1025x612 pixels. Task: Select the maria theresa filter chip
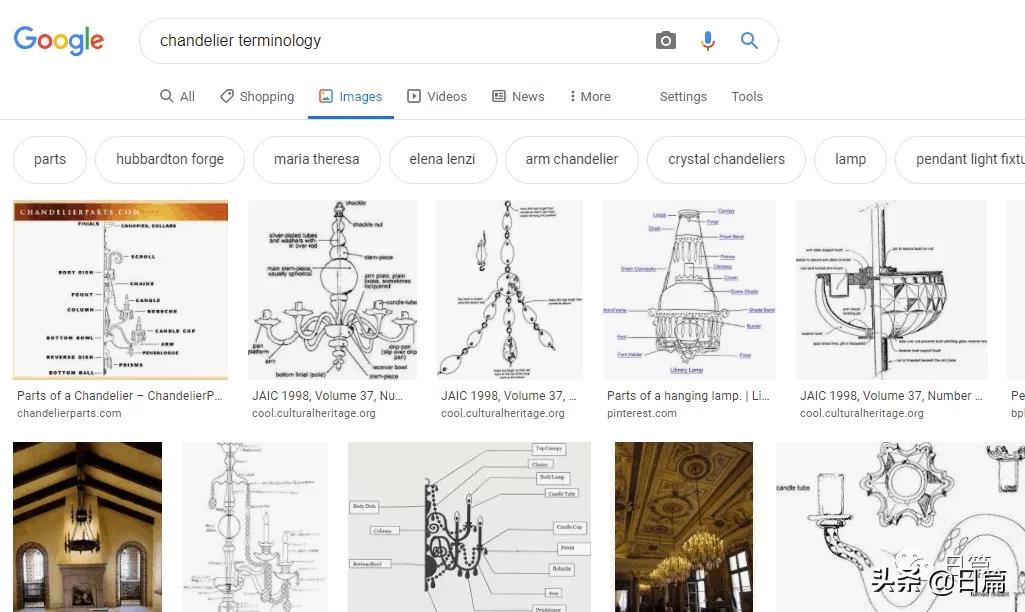coord(316,159)
